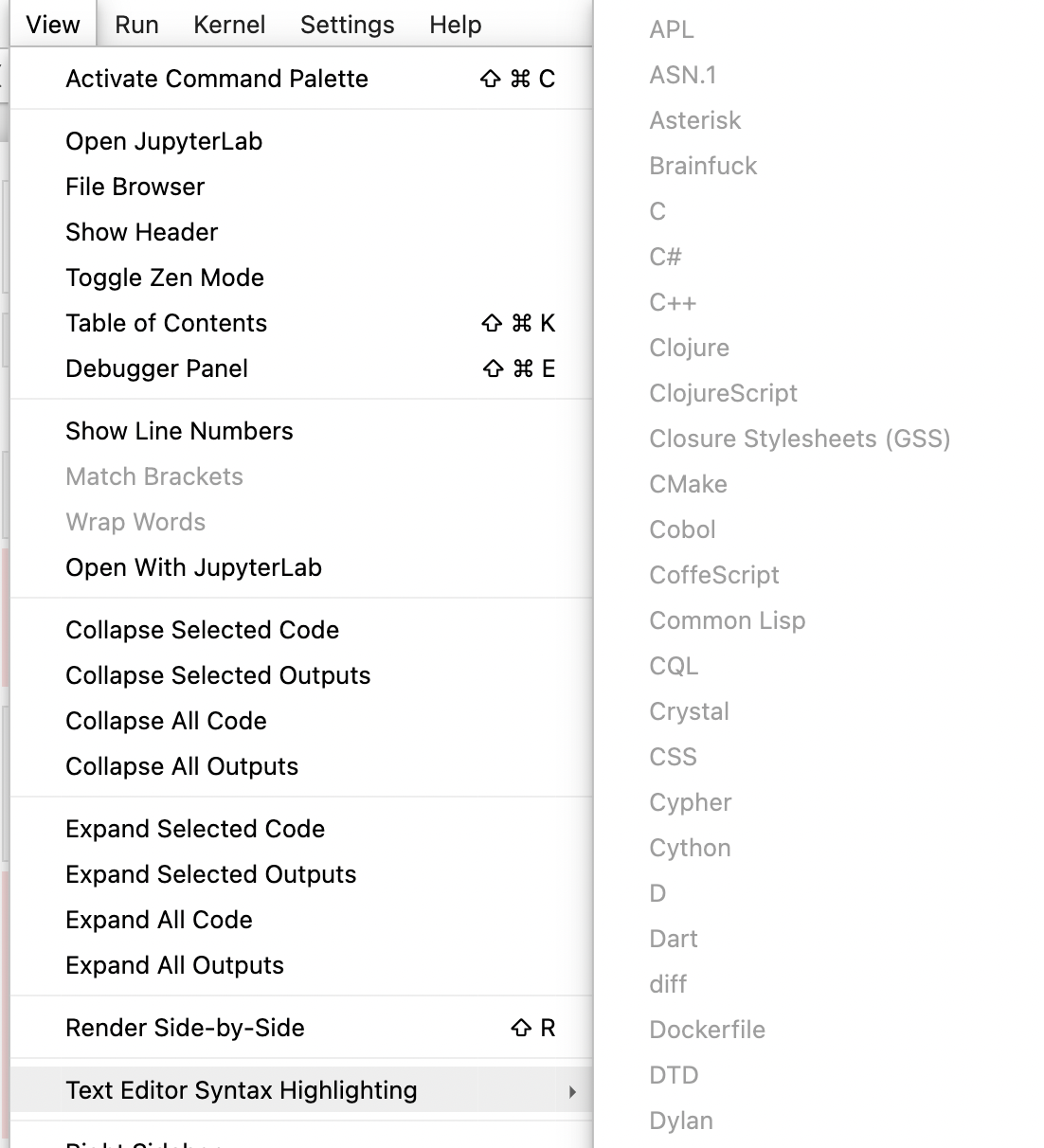This screenshot has width=1044, height=1148.
Task: Open the Settings menu
Action: [347, 25]
